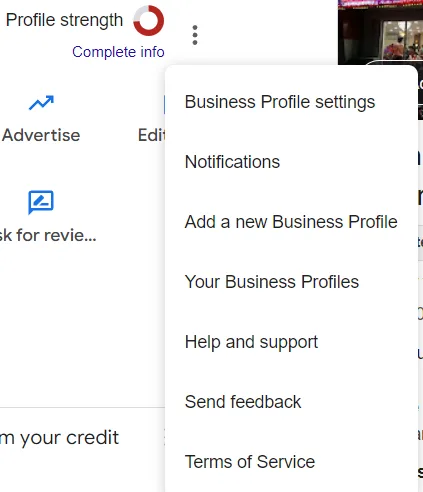The width and height of the screenshot is (423, 492).
Task: Open the three-dot more options menu
Action: [195, 35]
